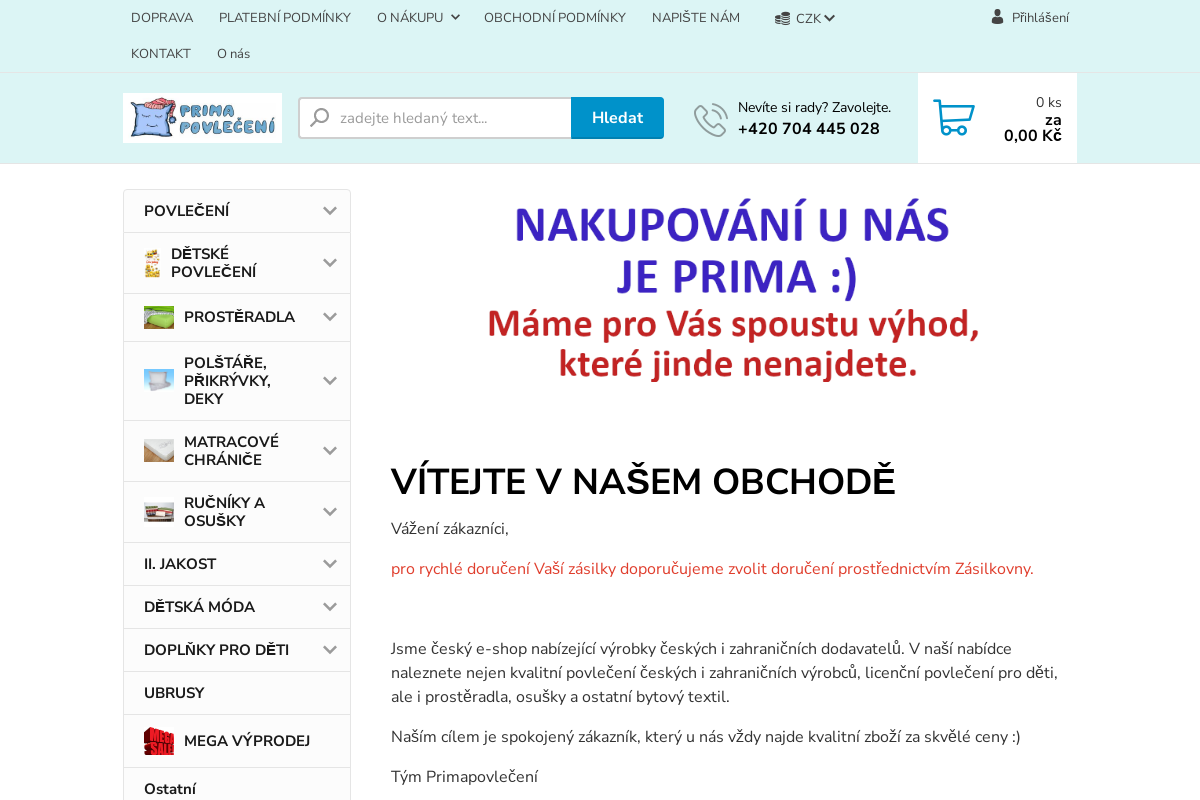This screenshot has height=800, width=1200.
Task: Click the MATRACOVÉ CHRÁNIČE mattress icon
Action: [159, 450]
